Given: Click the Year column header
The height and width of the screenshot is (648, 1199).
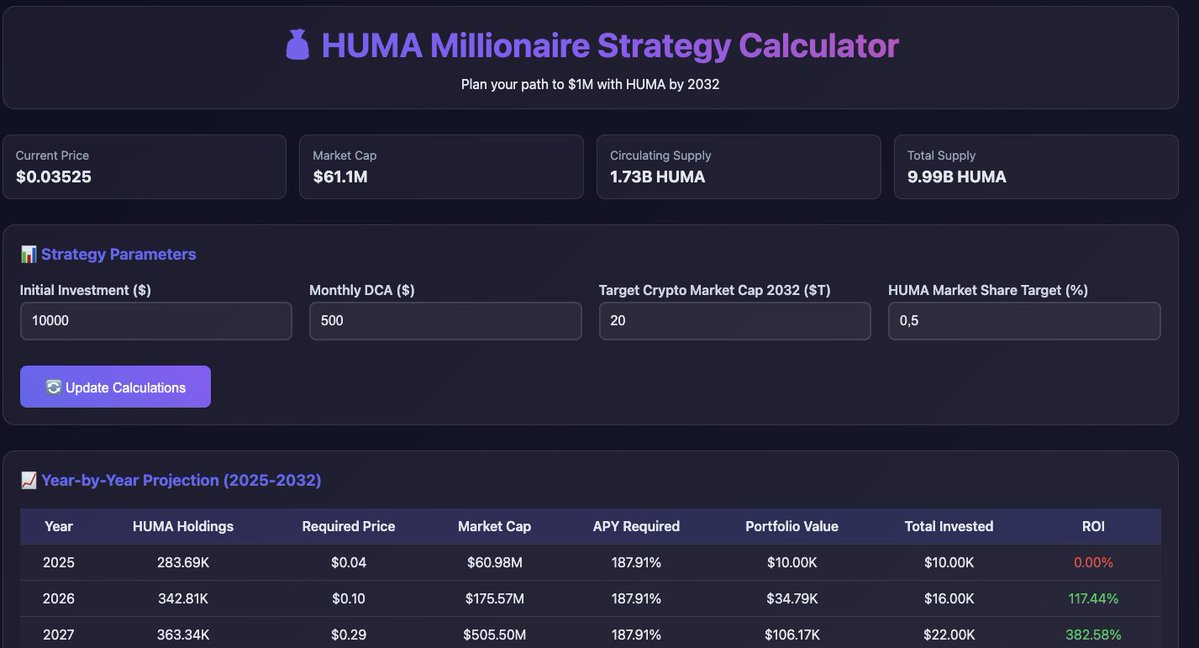Looking at the screenshot, I should (59, 526).
